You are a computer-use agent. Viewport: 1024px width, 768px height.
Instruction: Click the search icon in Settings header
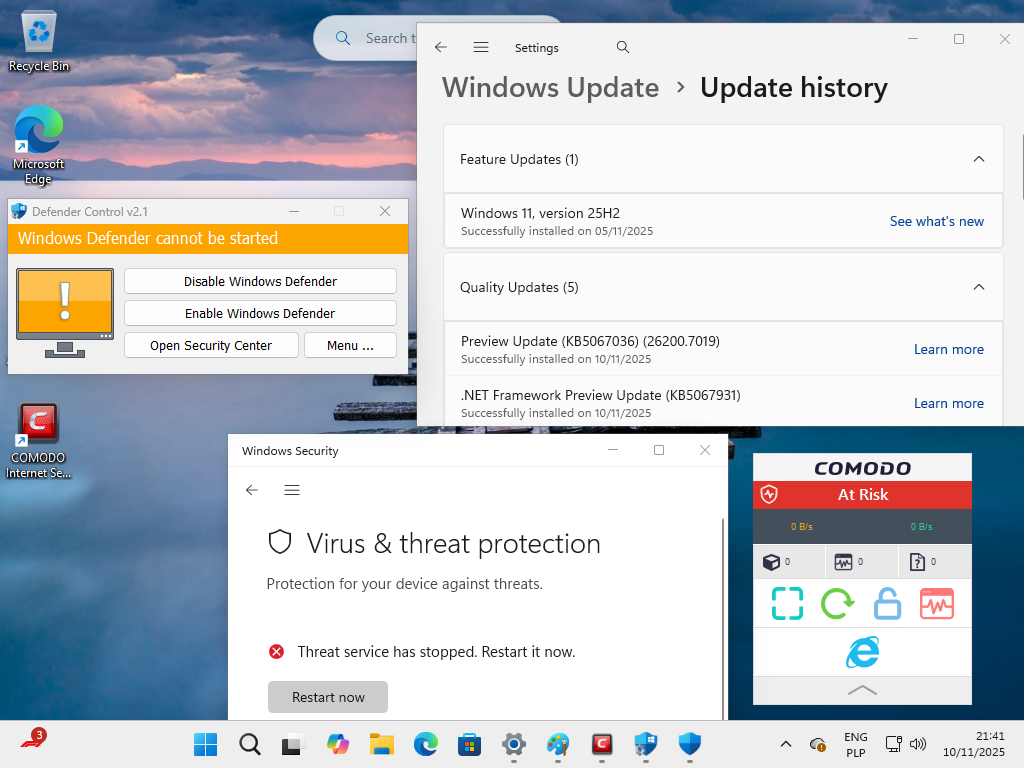pyautogui.click(x=623, y=47)
